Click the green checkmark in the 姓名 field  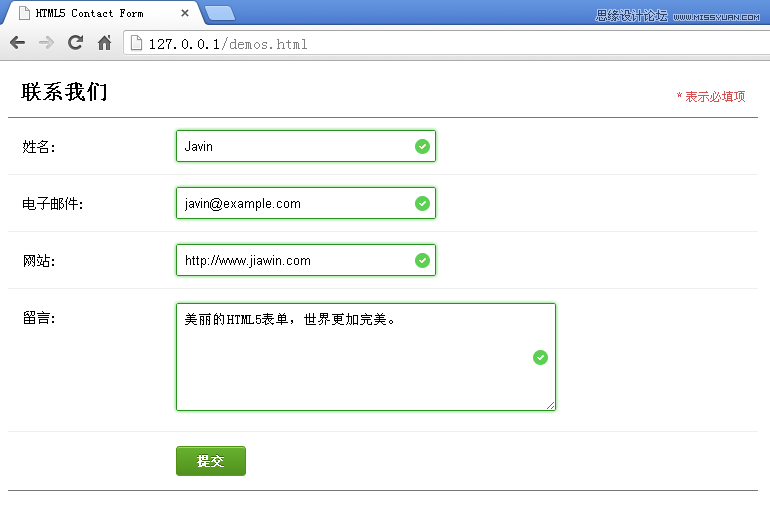click(422, 146)
